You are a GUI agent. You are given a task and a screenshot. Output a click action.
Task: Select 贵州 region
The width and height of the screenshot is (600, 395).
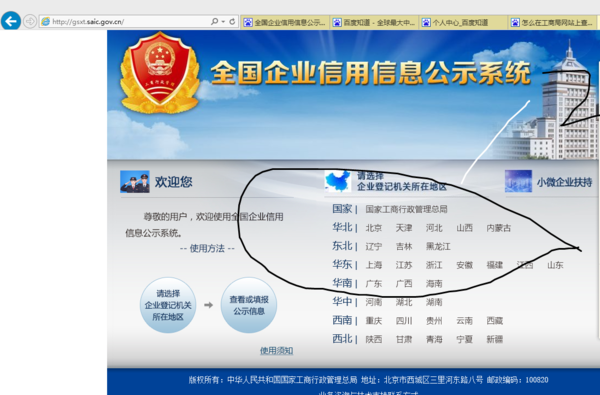(x=434, y=320)
